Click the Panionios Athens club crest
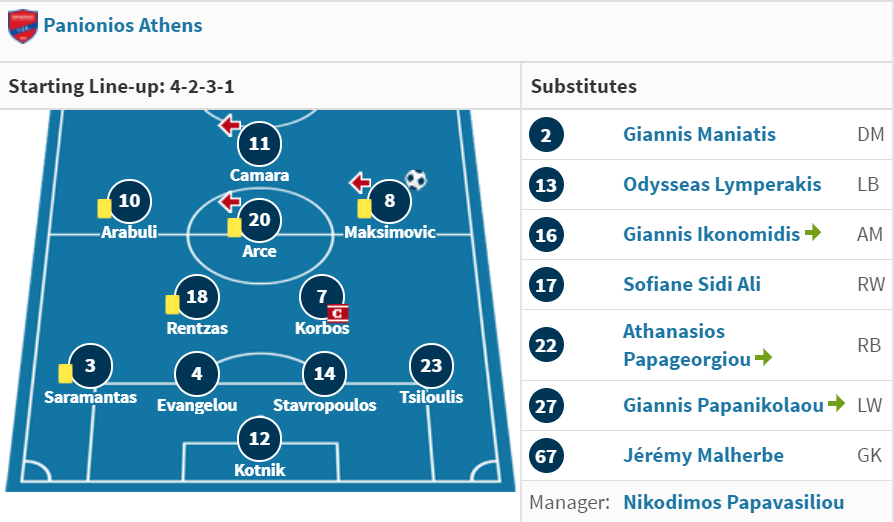This screenshot has height=522, width=894. (23, 26)
